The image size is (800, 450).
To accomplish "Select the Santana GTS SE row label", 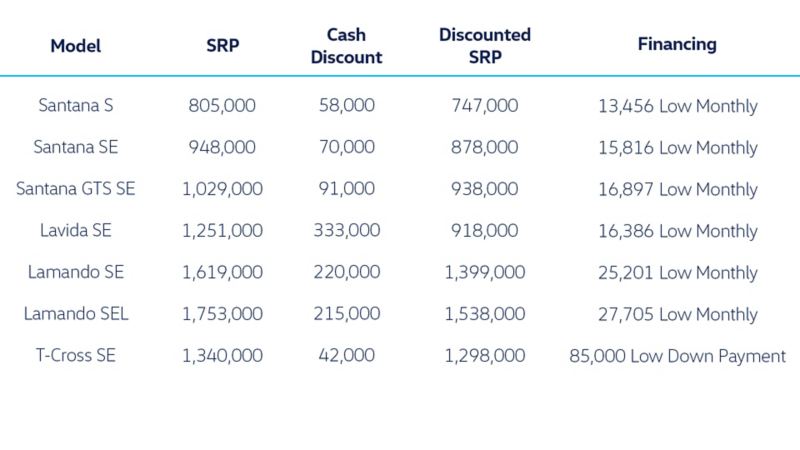I will tap(76, 189).
